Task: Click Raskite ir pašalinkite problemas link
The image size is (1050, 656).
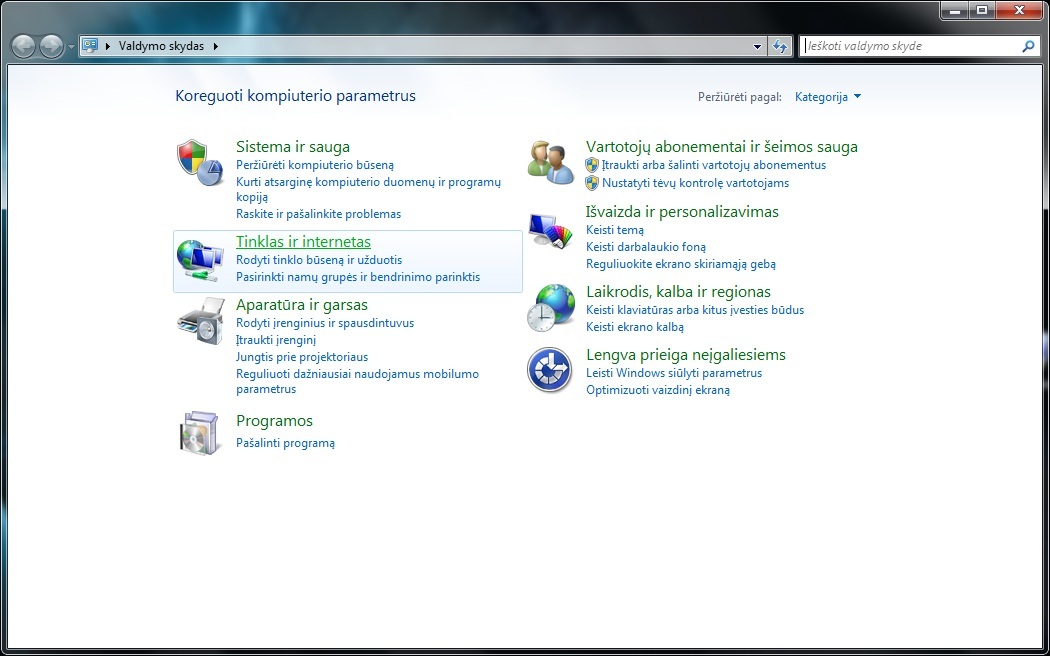Action: click(x=319, y=214)
